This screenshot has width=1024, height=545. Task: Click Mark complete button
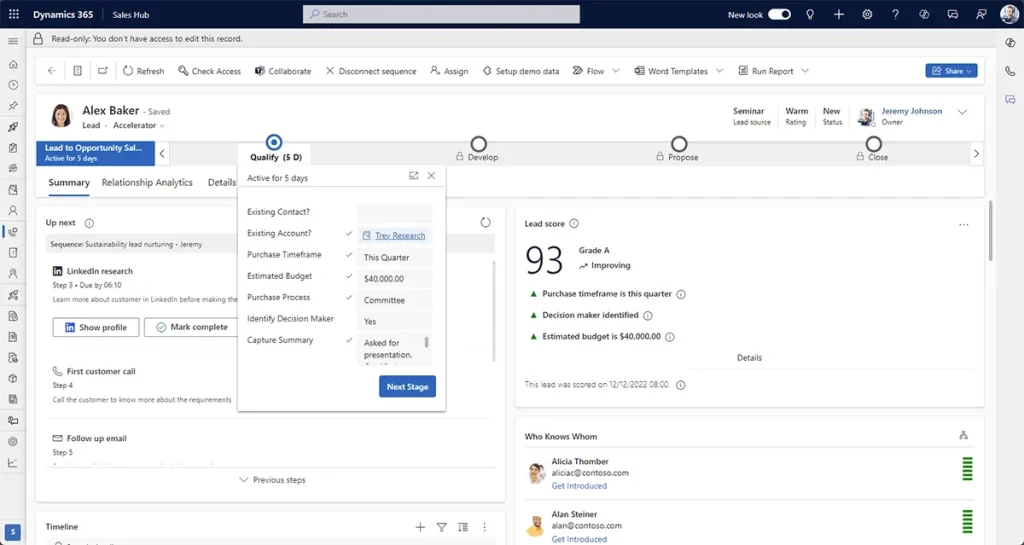click(191, 327)
